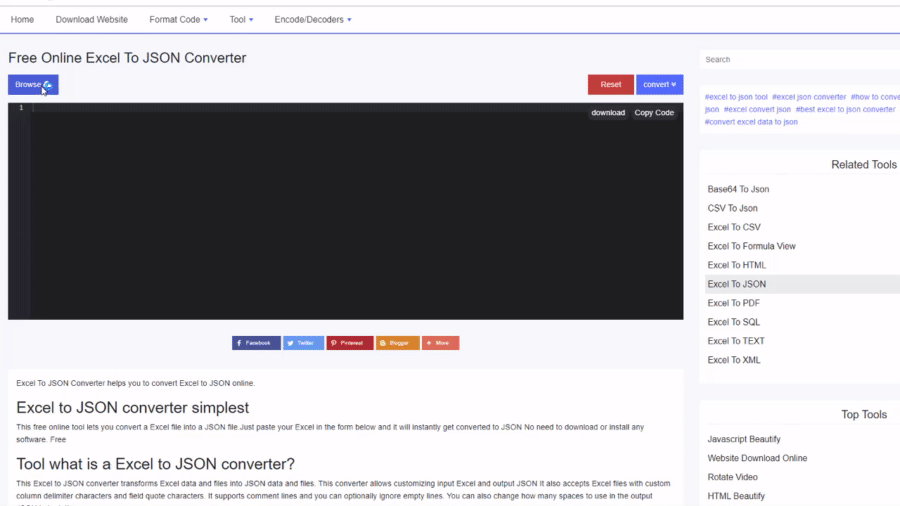This screenshot has height=506, width=900.
Task: Click the Copy Code button
Action: click(654, 113)
